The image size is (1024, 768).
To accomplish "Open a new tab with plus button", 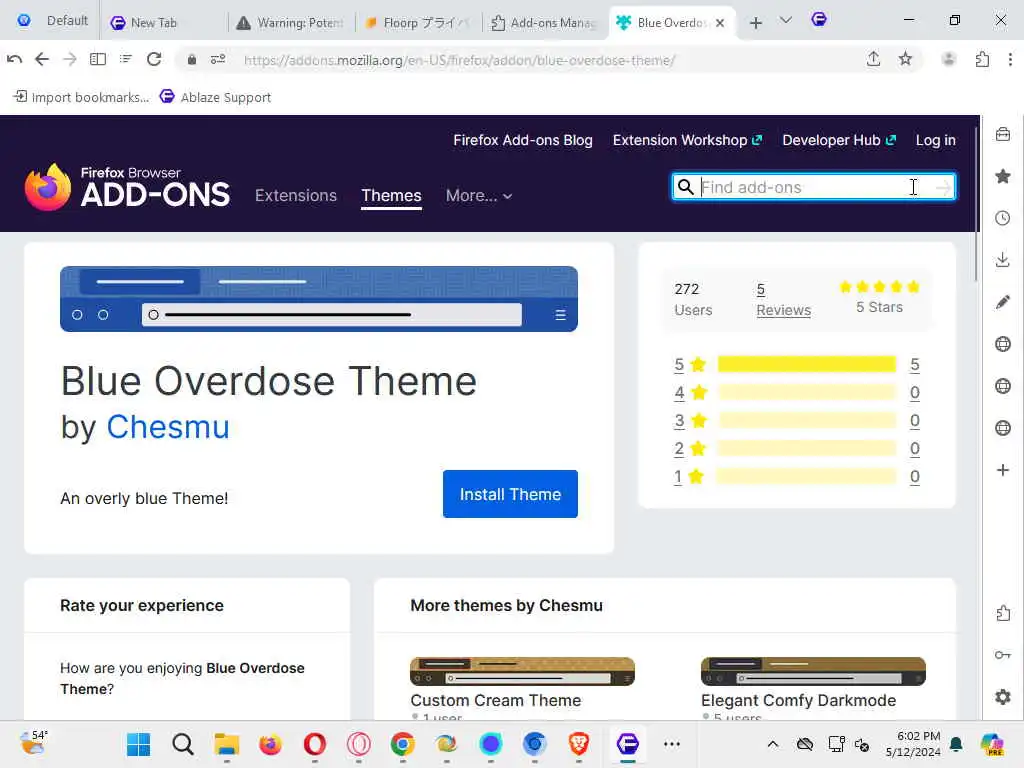I will (756, 23).
